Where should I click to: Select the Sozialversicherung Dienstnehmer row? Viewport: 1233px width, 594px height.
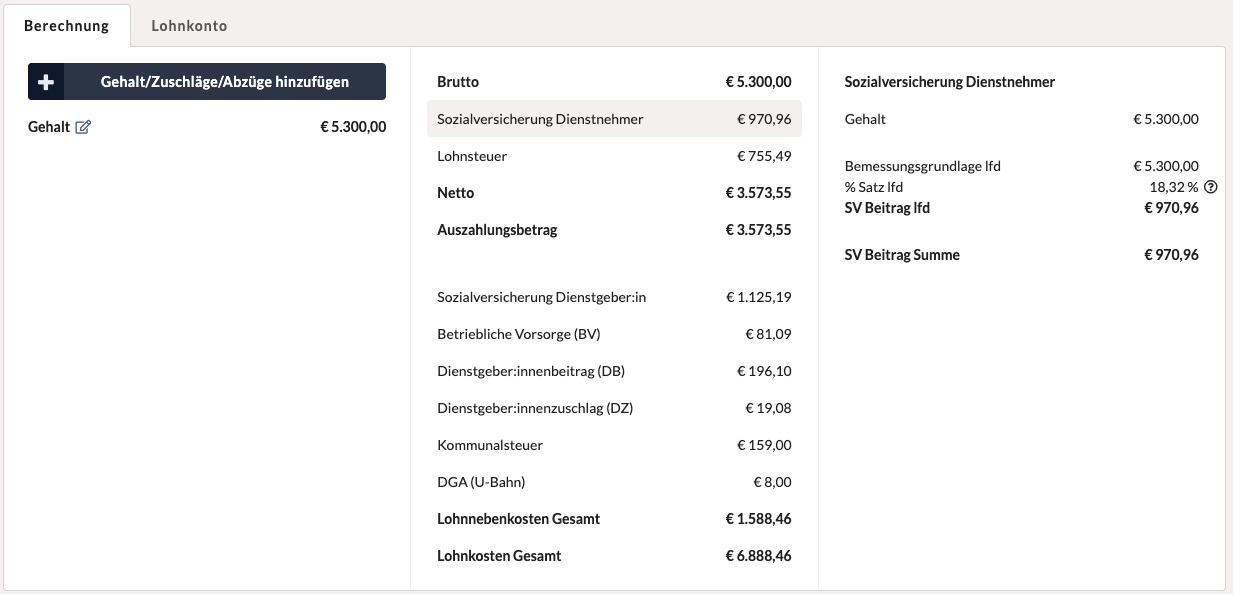click(614, 119)
